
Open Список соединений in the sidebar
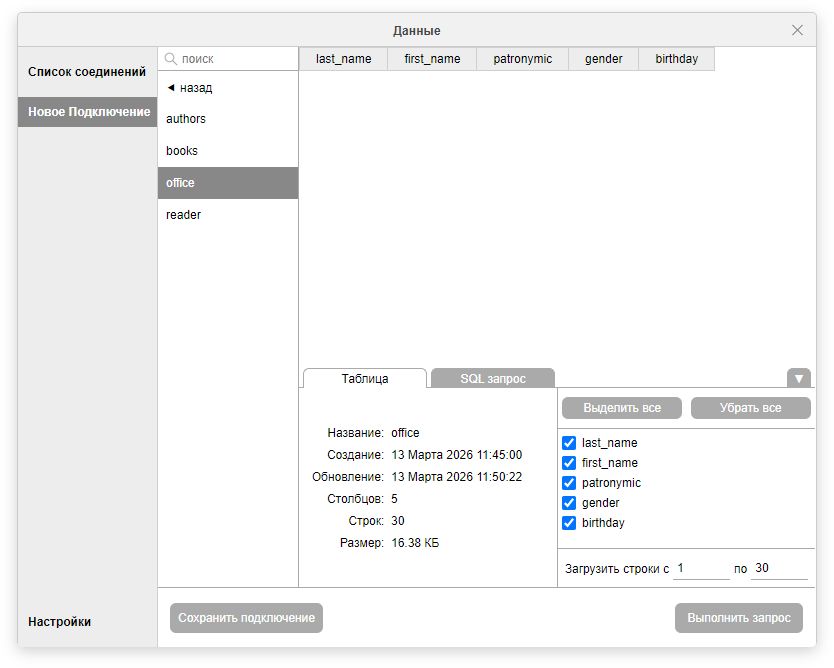click(87, 72)
